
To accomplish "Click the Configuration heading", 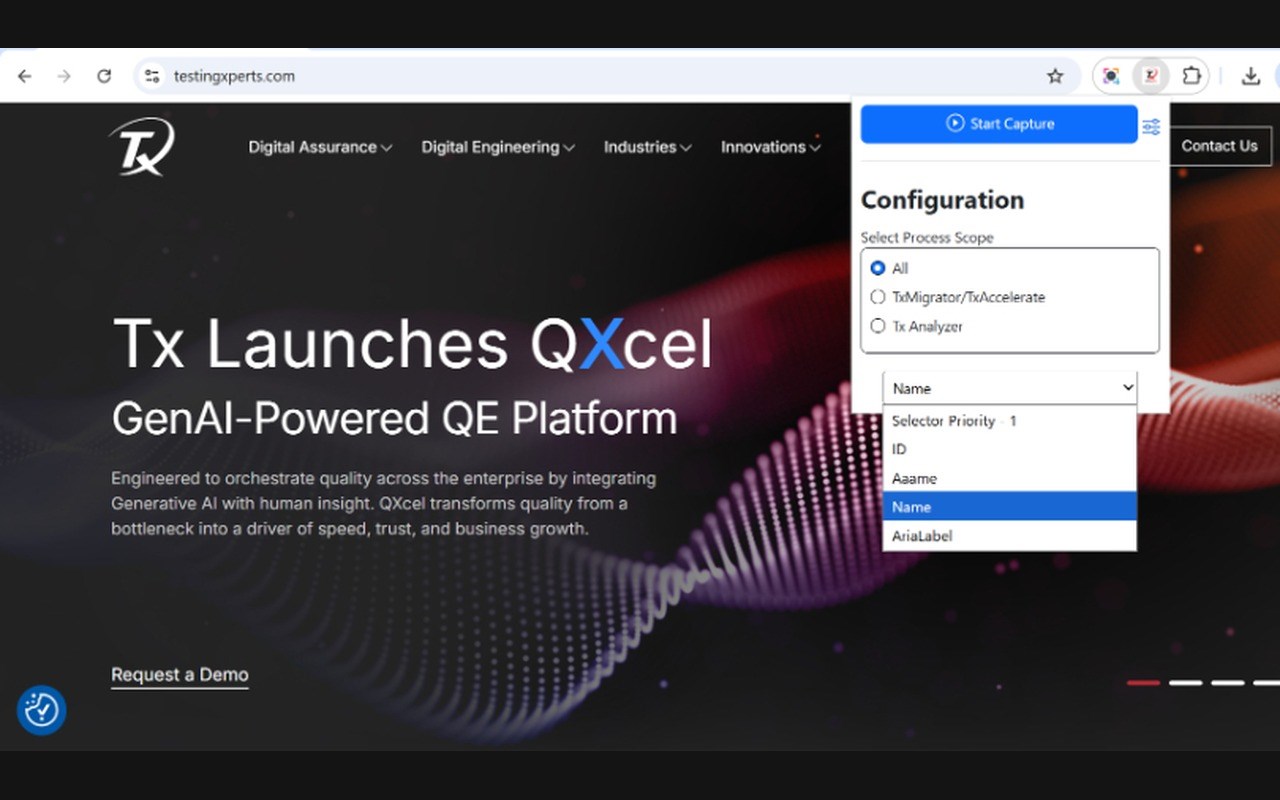I will (x=942, y=200).
